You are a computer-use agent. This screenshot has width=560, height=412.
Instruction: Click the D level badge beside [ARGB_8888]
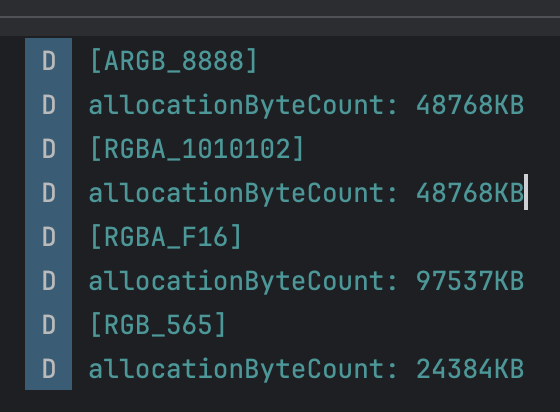click(x=49, y=61)
